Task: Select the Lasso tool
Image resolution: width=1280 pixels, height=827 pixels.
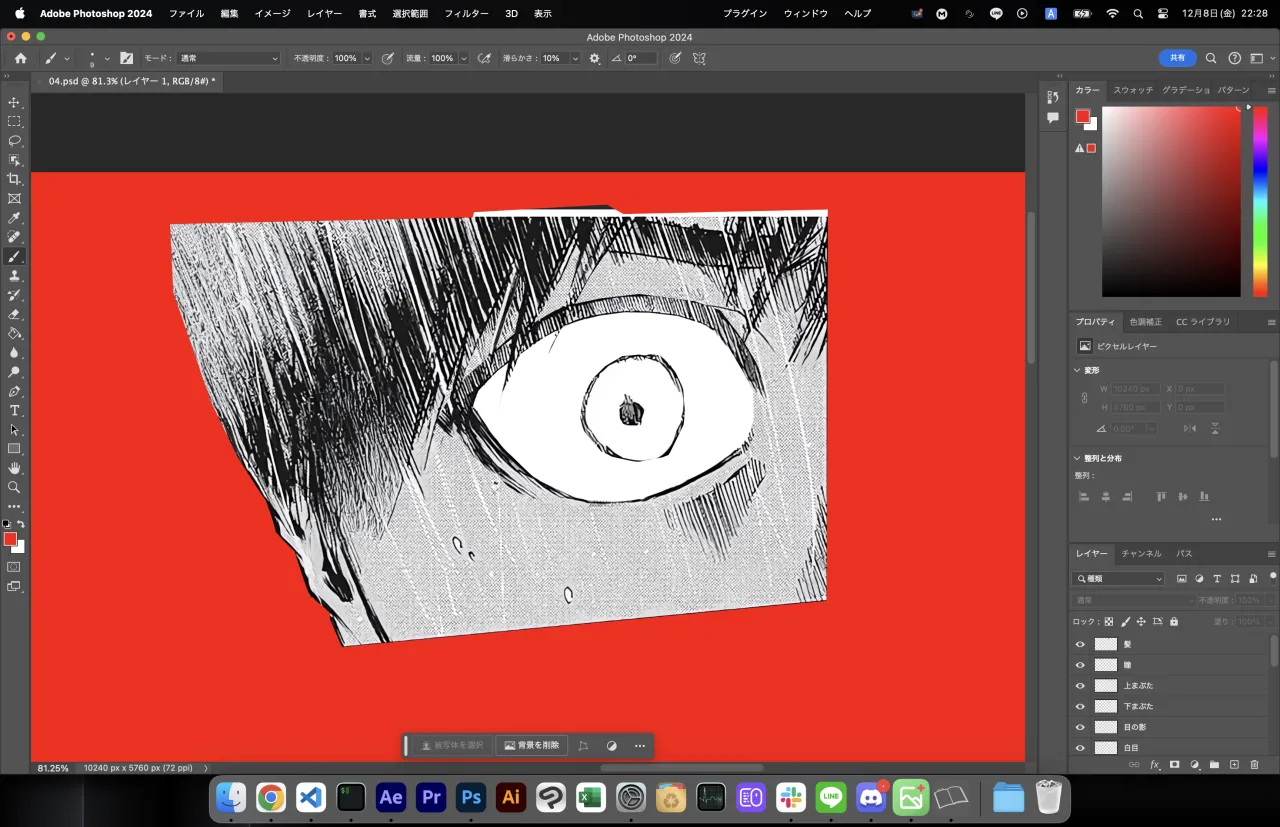Action: [14, 141]
